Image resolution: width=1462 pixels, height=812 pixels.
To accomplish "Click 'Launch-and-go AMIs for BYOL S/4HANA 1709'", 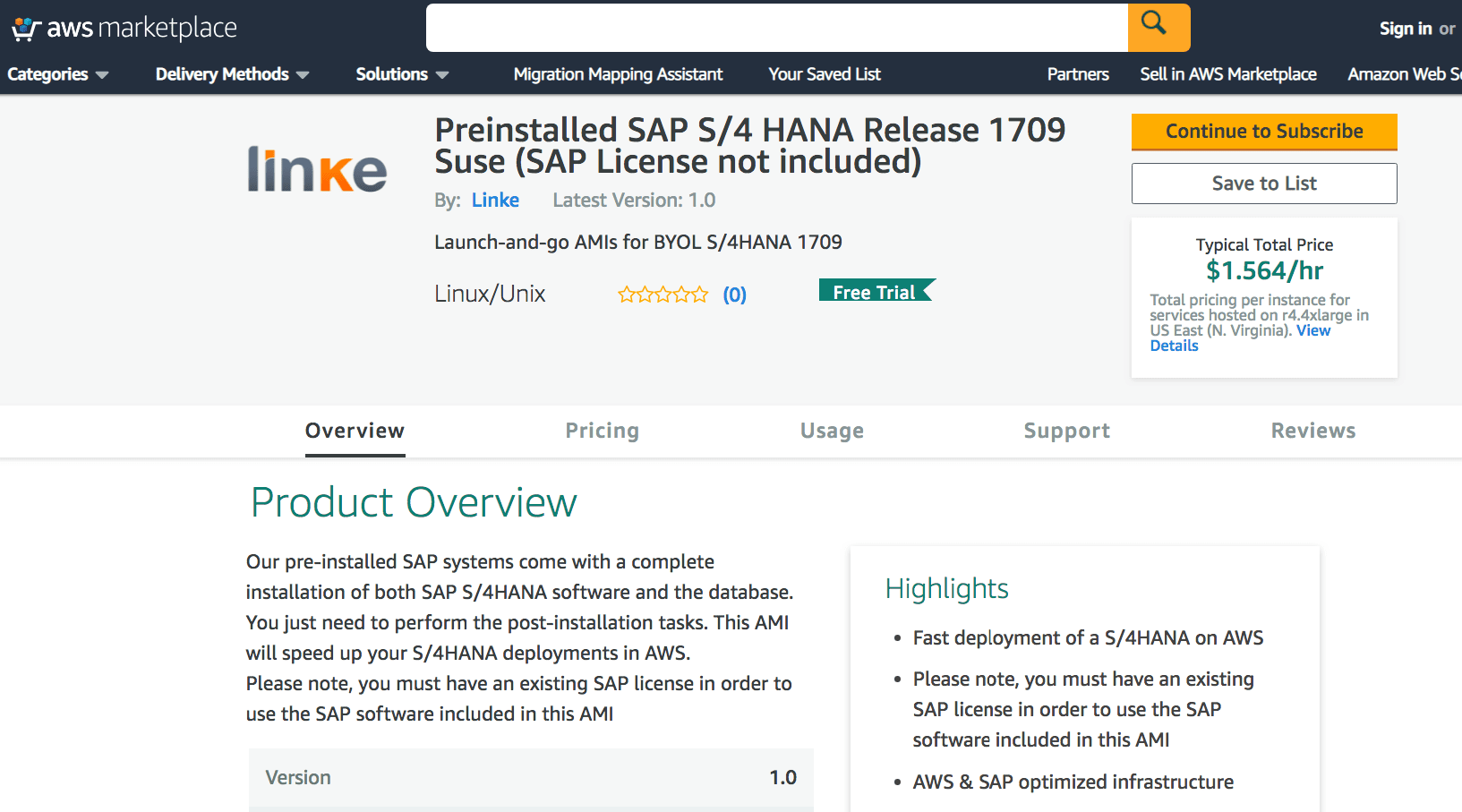I will click(x=638, y=243).
